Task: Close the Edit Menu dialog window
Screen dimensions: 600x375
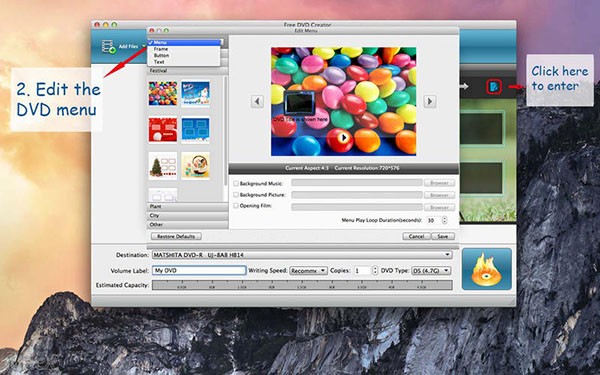Action: [152, 30]
